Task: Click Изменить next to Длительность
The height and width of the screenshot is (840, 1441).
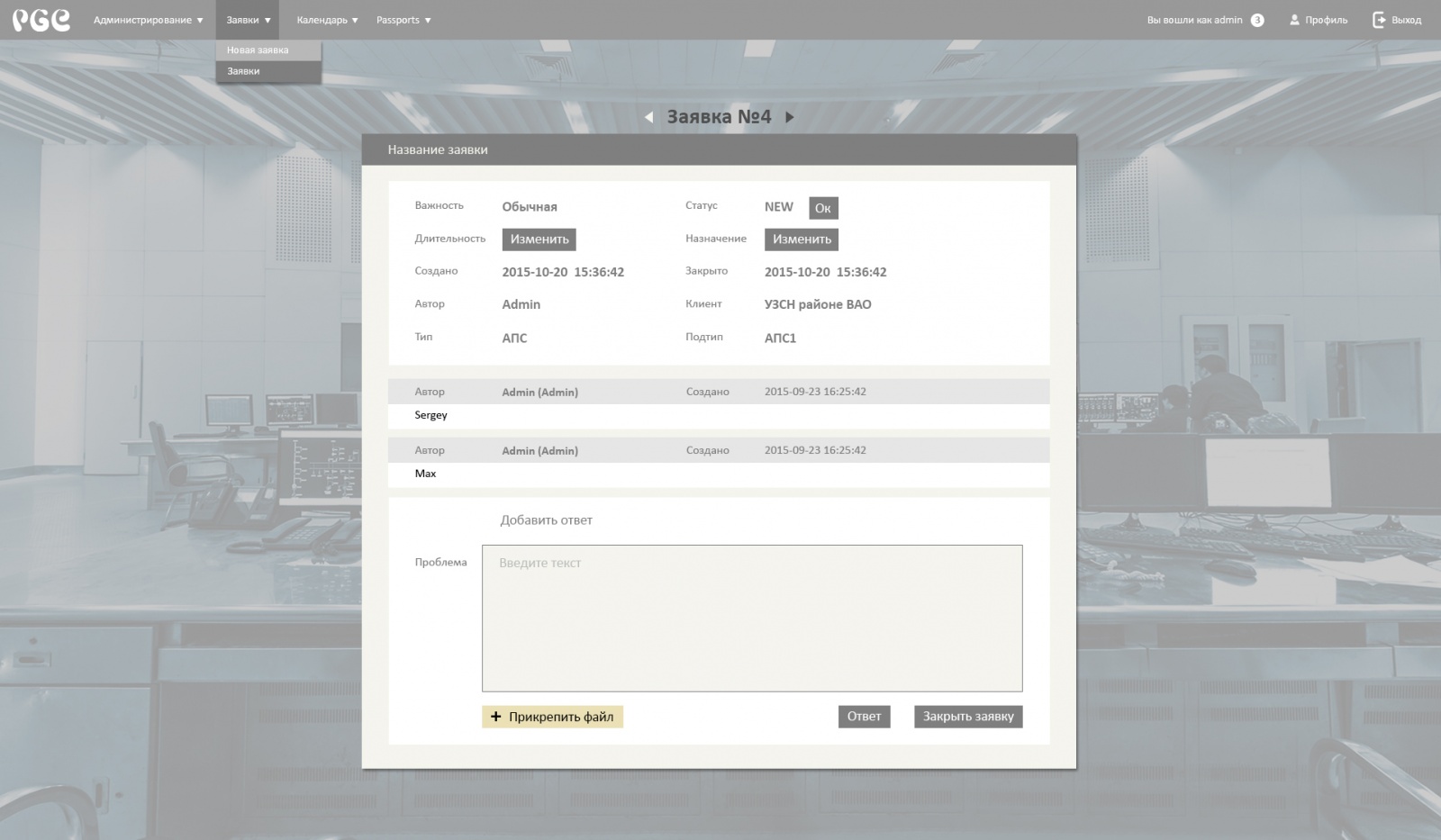Action: 539,239
